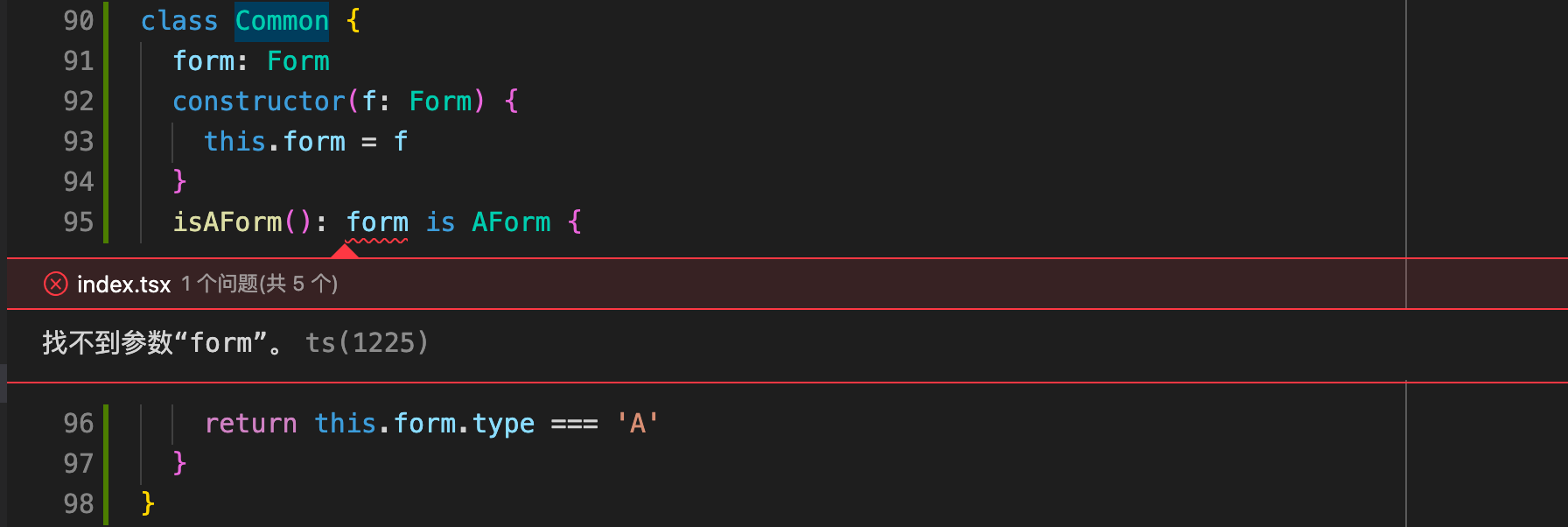Click the Form type annotation on line 91
This screenshot has width=1568, height=527.
tap(298, 61)
